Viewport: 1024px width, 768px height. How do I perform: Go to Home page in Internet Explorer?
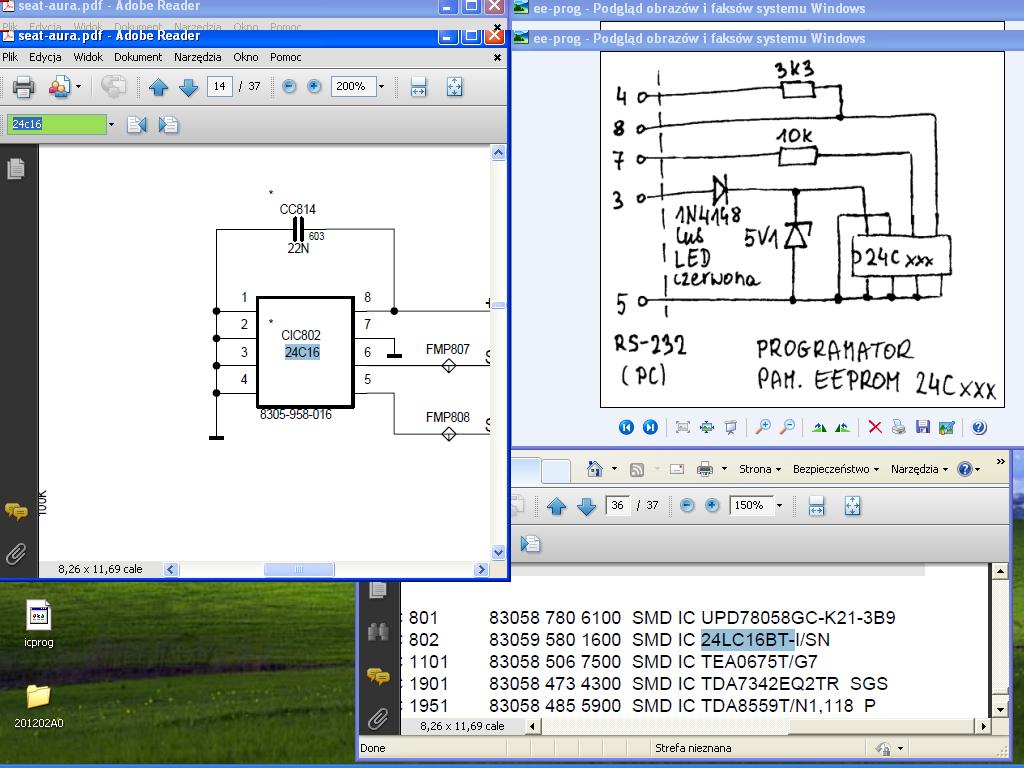[x=594, y=469]
